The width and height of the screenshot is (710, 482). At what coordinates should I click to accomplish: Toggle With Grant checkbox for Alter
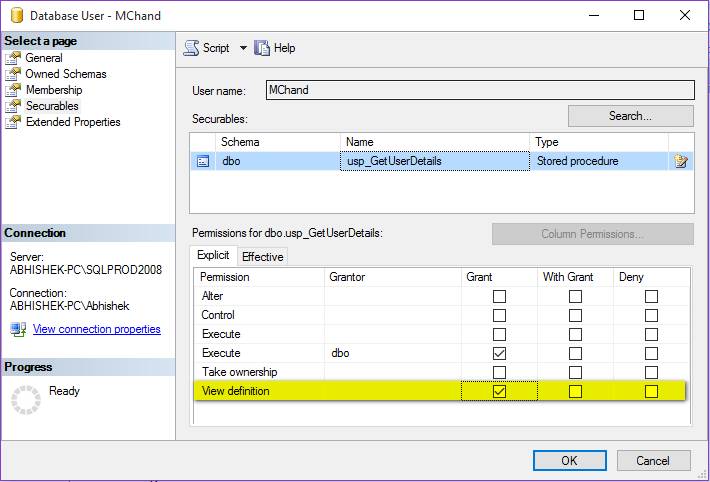point(575,297)
